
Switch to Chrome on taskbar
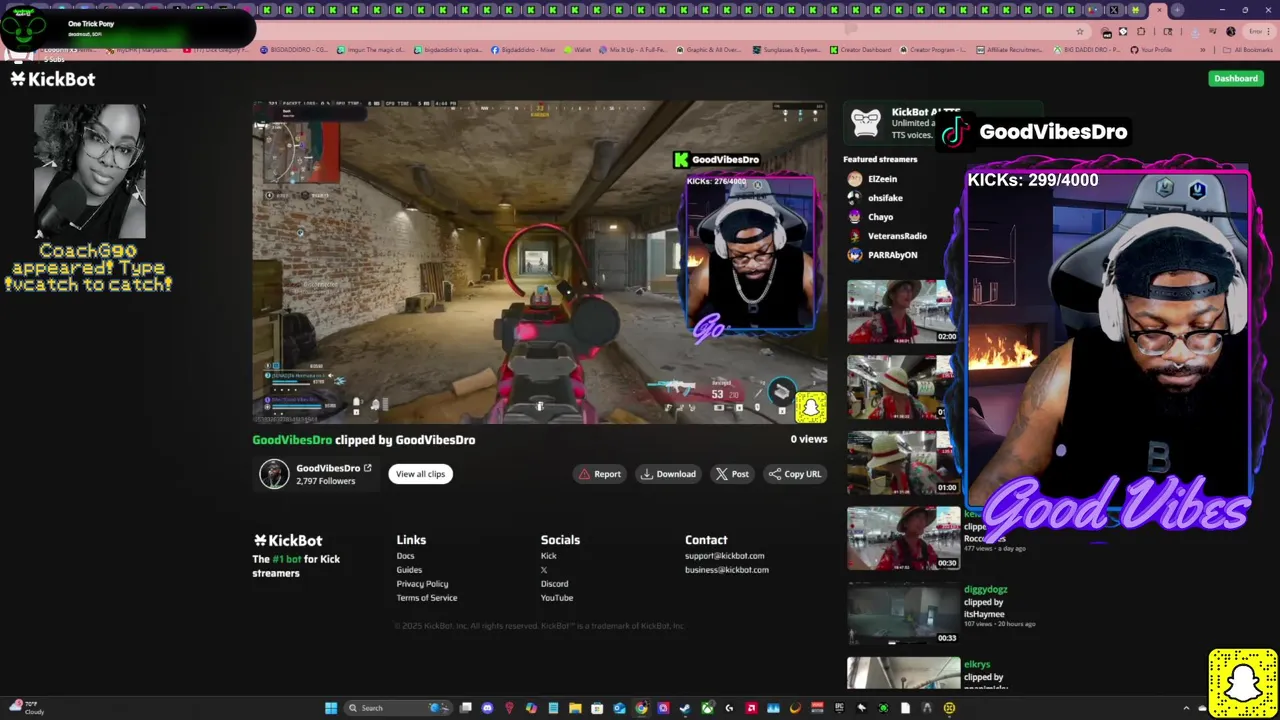(x=641, y=708)
